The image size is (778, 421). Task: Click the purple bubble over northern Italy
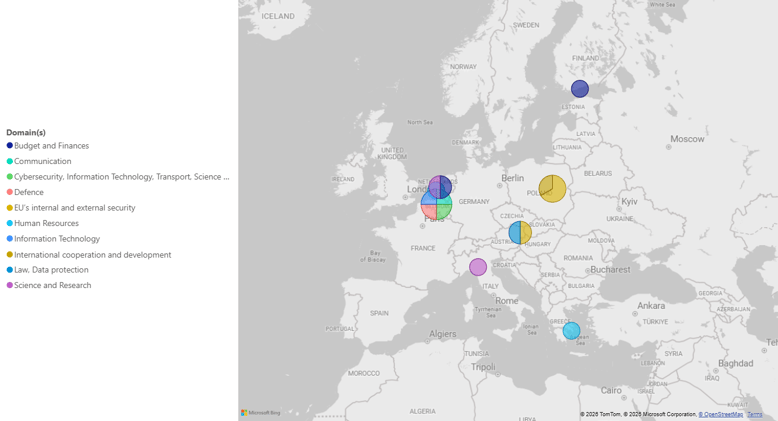[x=478, y=267]
